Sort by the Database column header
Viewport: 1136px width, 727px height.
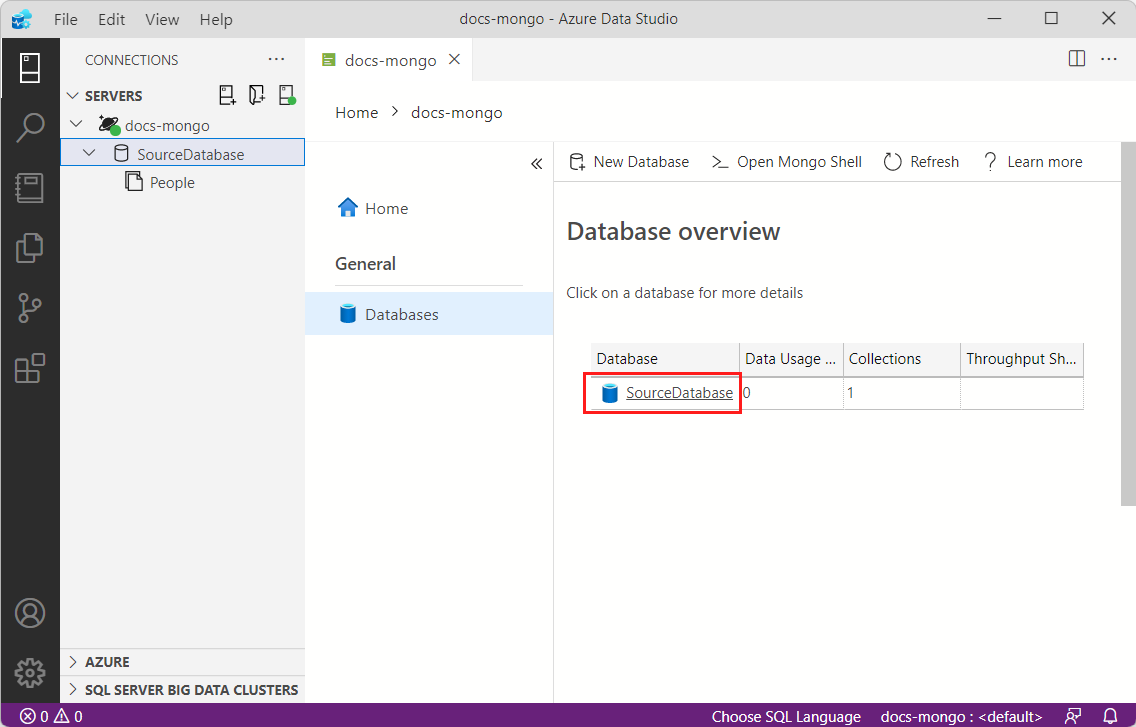coord(665,359)
